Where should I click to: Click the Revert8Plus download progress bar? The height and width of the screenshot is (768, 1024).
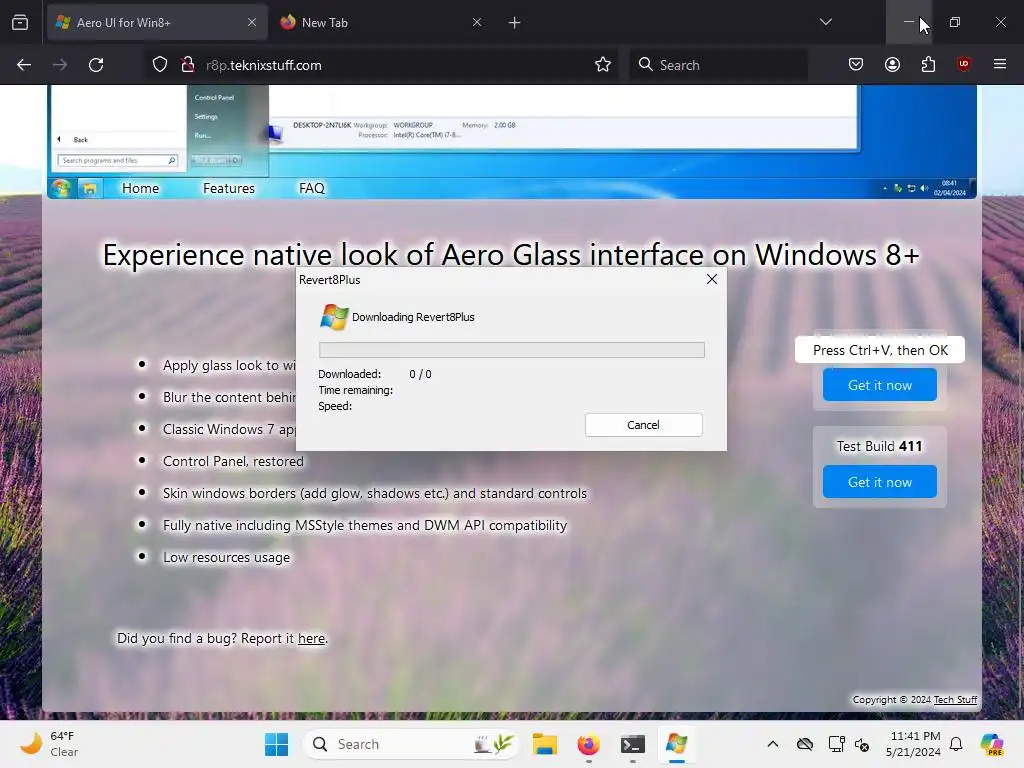(511, 350)
